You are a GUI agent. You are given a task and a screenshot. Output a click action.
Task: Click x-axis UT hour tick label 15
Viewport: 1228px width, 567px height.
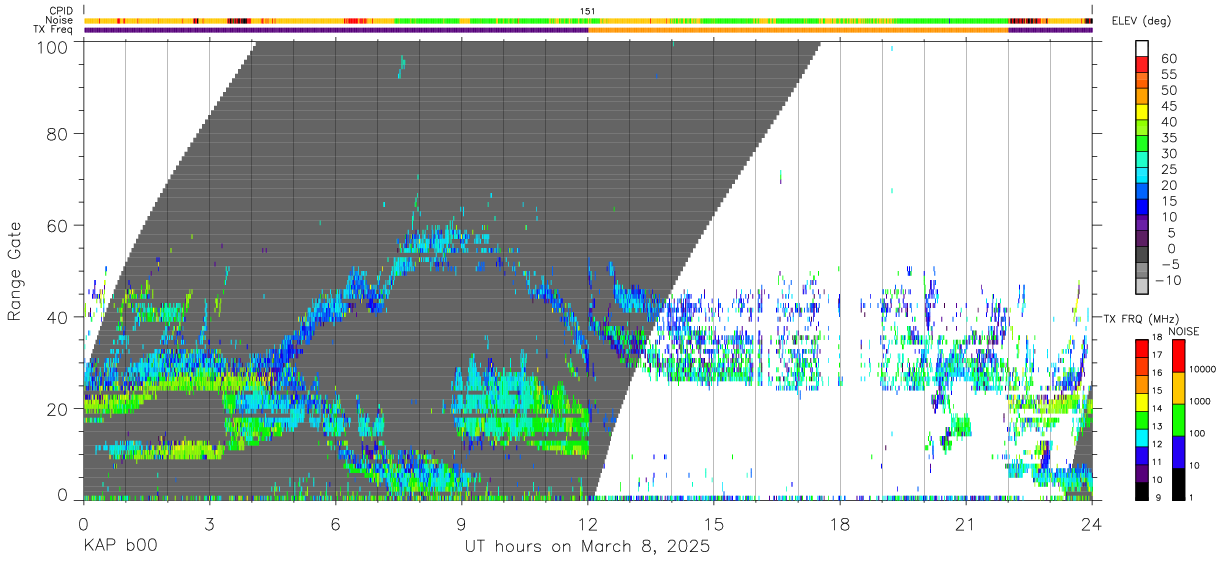coord(714,524)
